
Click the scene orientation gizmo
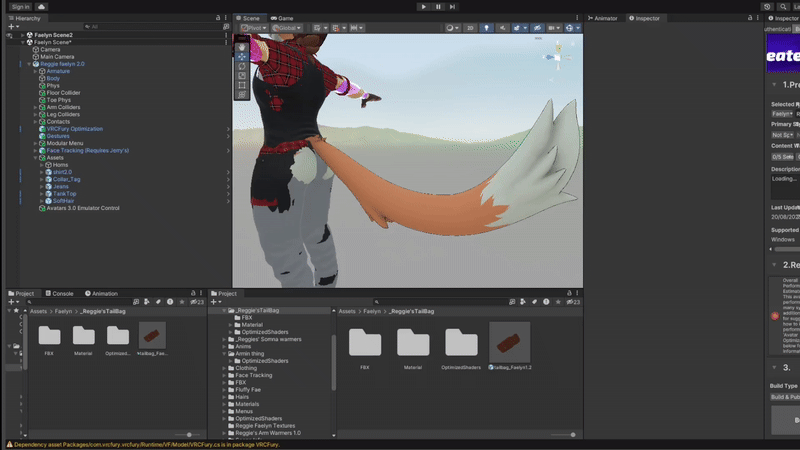pyautogui.click(x=558, y=58)
